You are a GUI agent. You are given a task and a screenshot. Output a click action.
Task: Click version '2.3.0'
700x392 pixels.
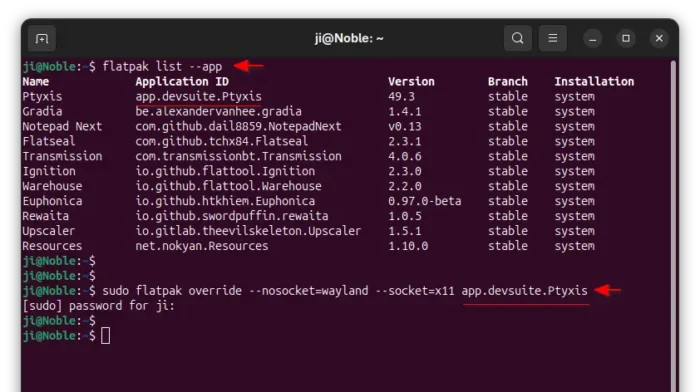(x=404, y=171)
